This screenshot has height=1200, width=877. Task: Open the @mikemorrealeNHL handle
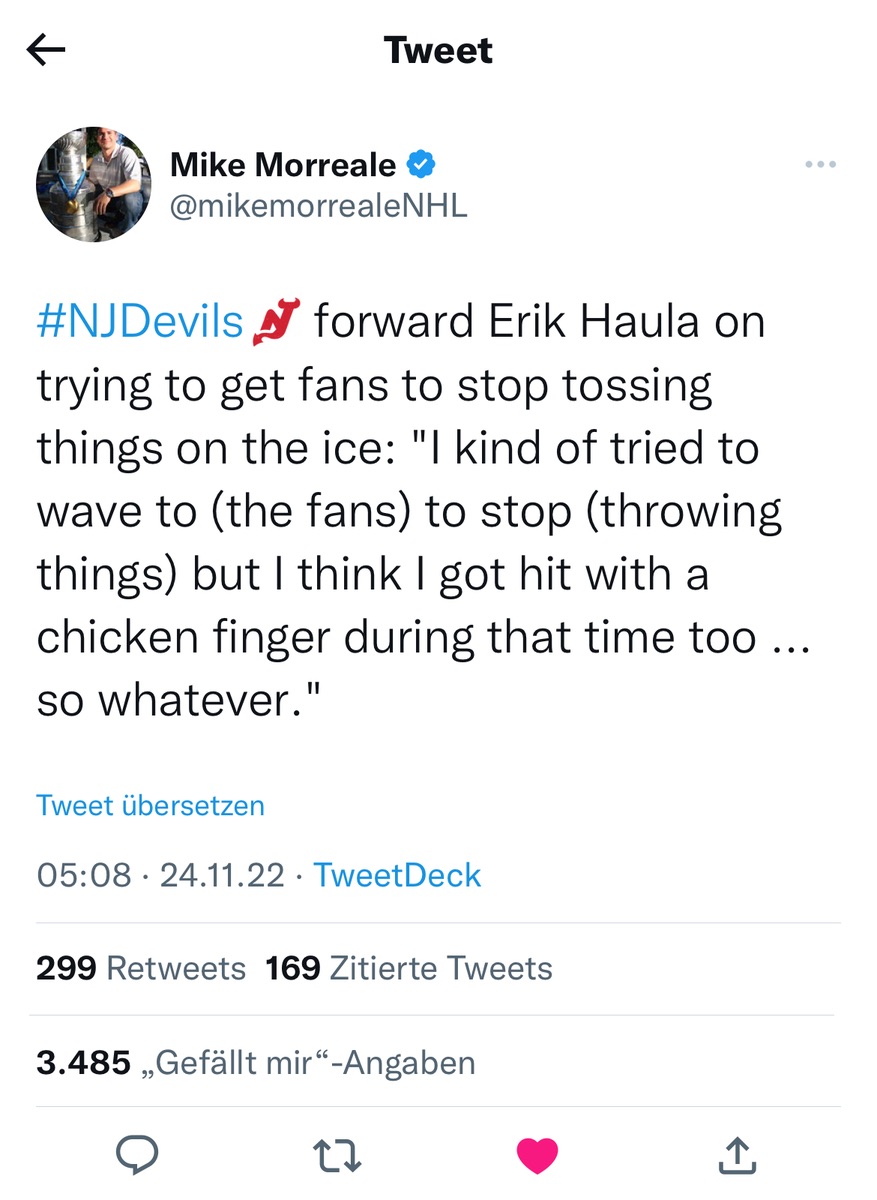coord(319,206)
